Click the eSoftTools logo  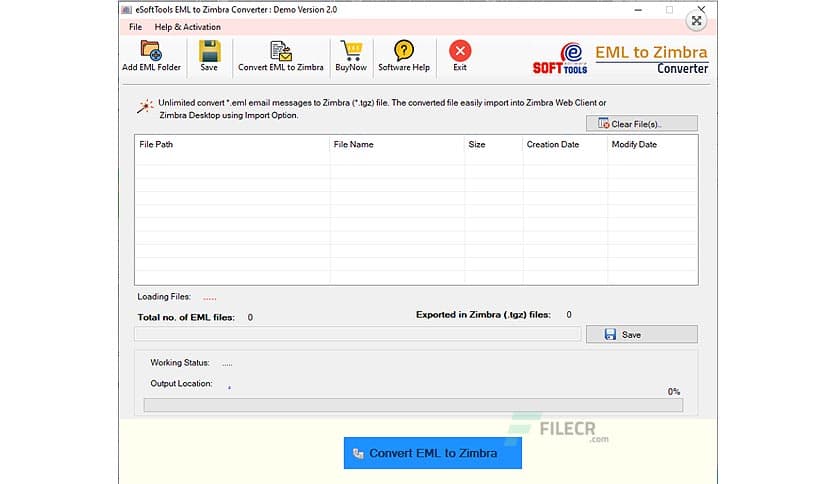click(560, 59)
